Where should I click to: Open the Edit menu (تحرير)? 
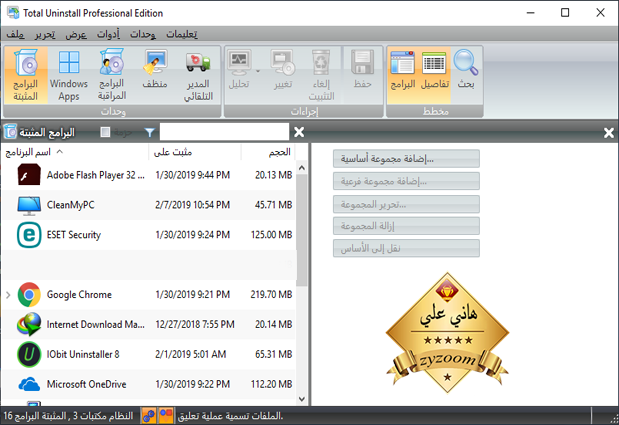click(x=45, y=34)
